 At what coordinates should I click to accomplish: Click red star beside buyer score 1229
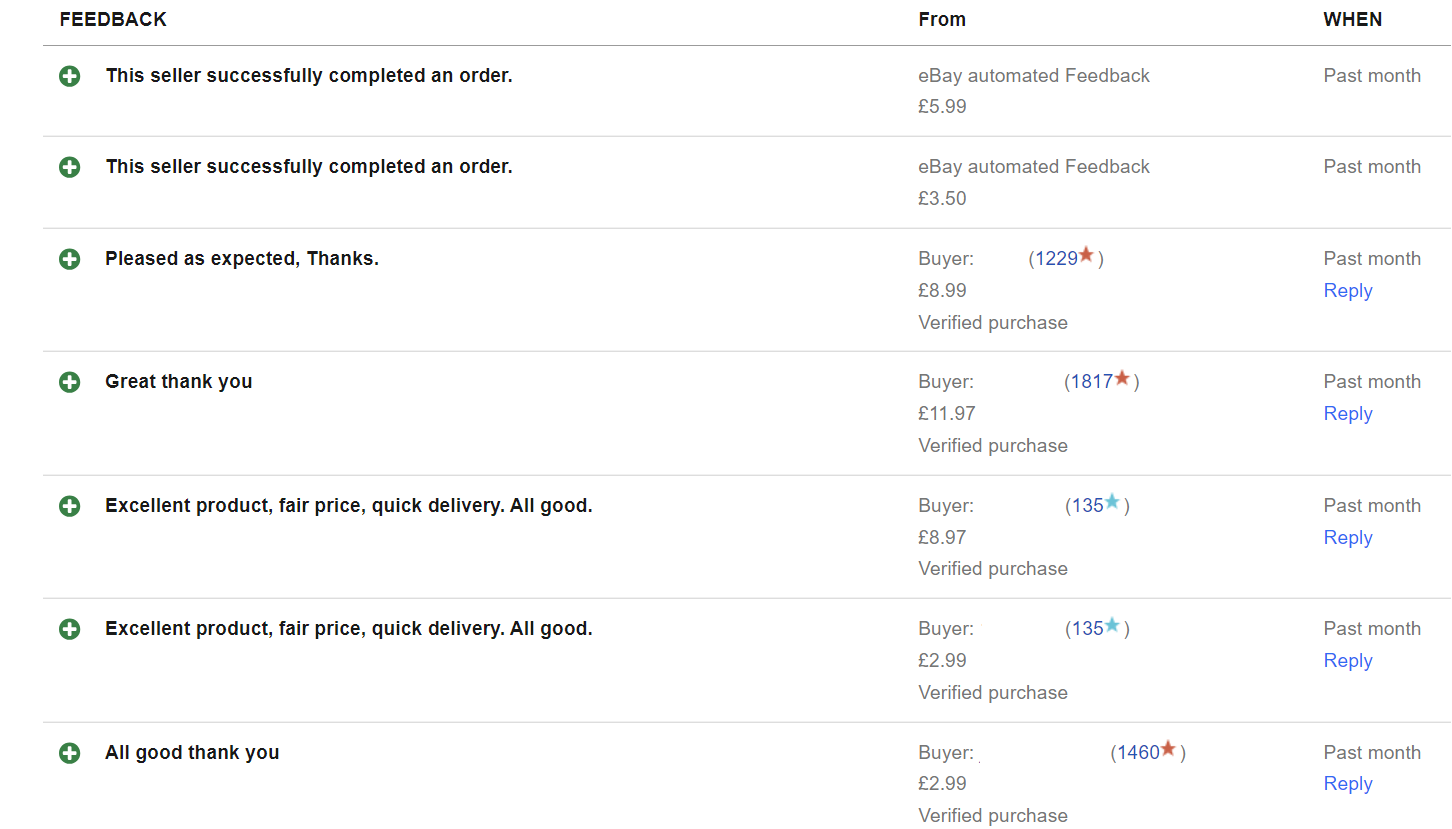click(1086, 256)
